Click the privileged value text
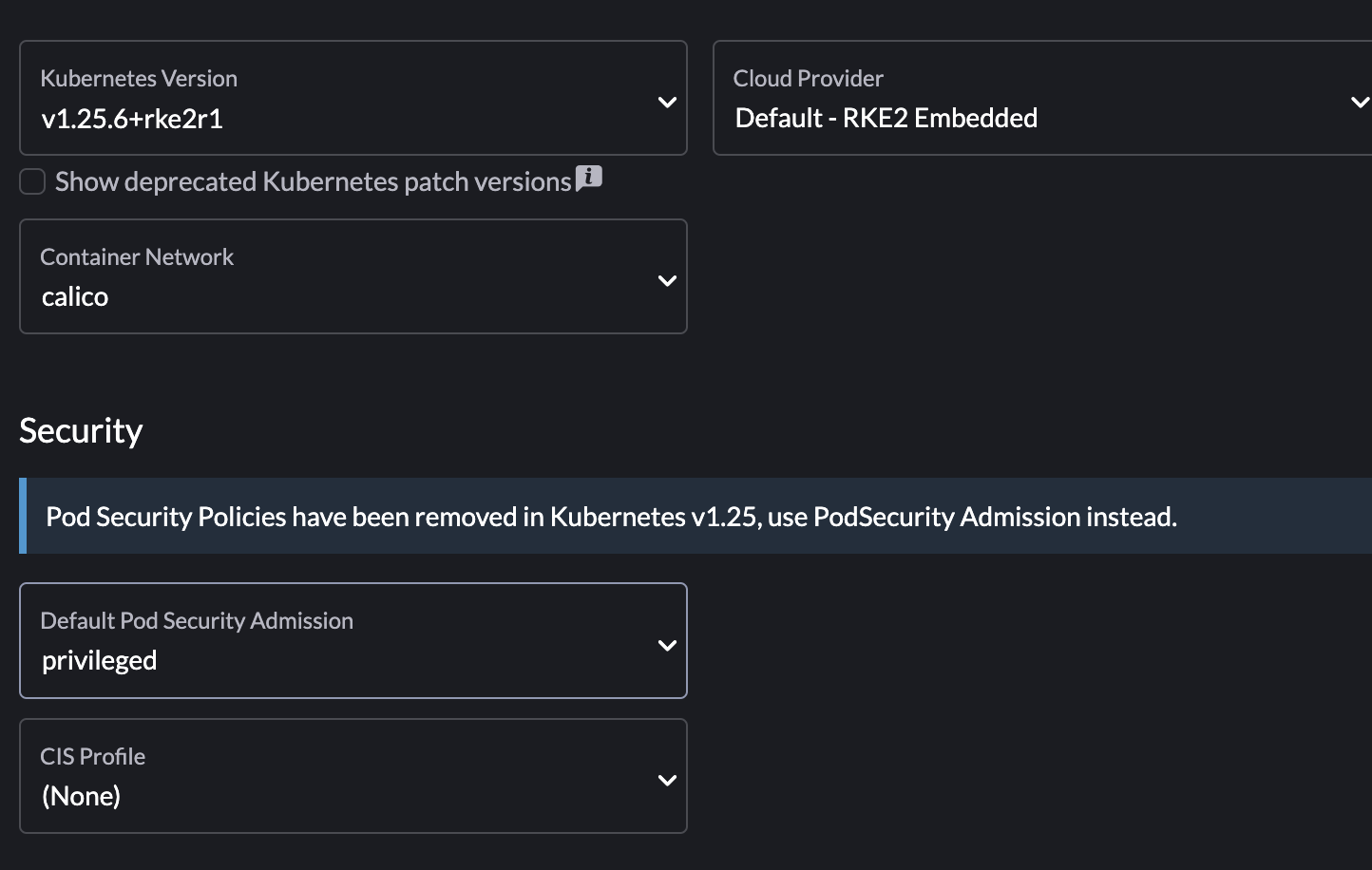The image size is (1372, 870). [99, 660]
